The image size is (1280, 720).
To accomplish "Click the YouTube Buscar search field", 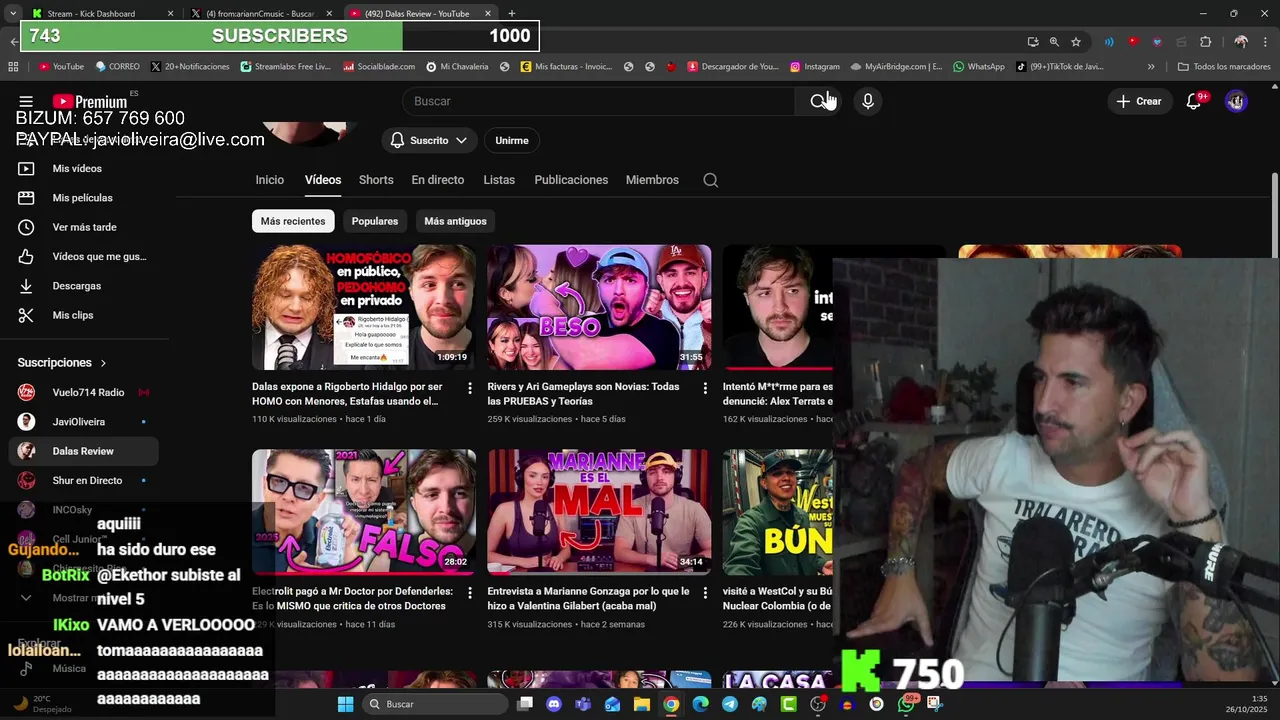I will pyautogui.click(x=600, y=101).
